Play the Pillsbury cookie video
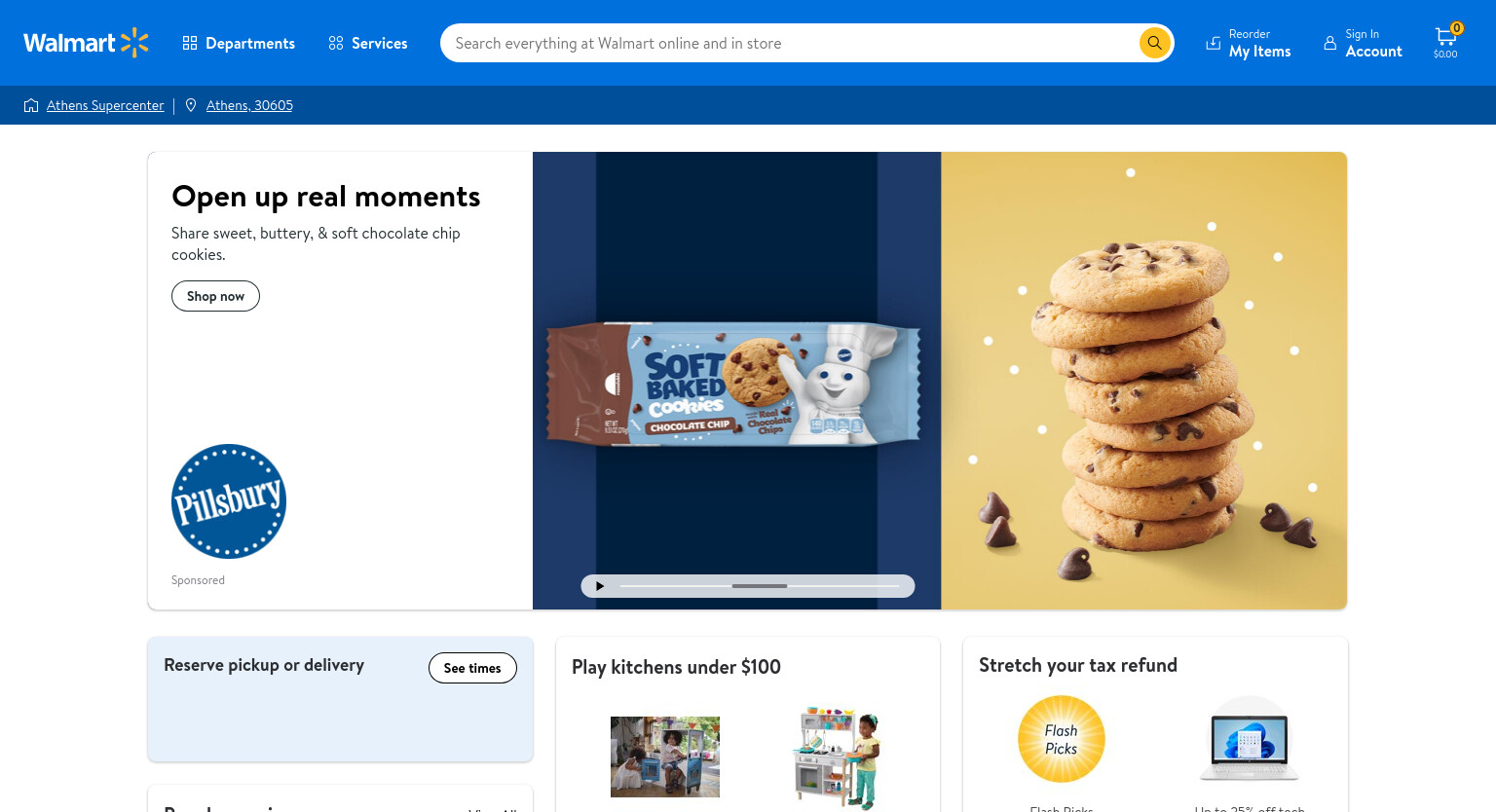 pyautogui.click(x=600, y=586)
